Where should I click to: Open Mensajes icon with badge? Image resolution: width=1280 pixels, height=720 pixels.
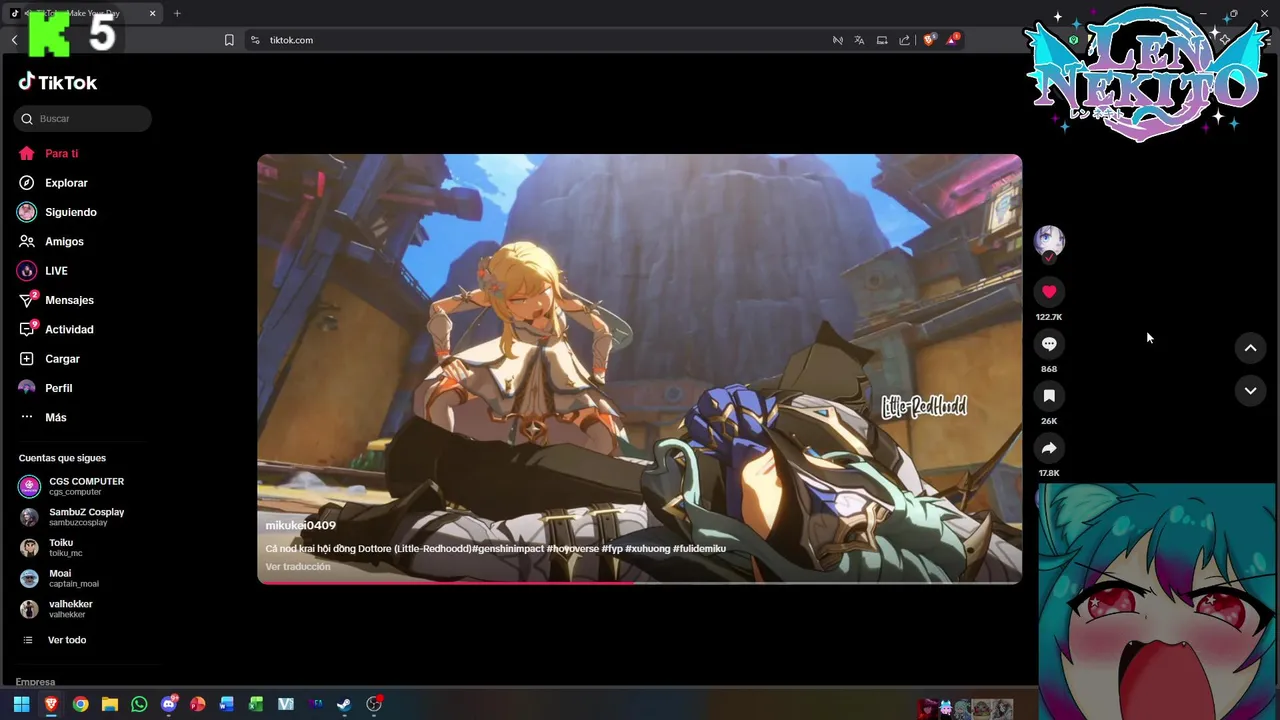point(27,300)
